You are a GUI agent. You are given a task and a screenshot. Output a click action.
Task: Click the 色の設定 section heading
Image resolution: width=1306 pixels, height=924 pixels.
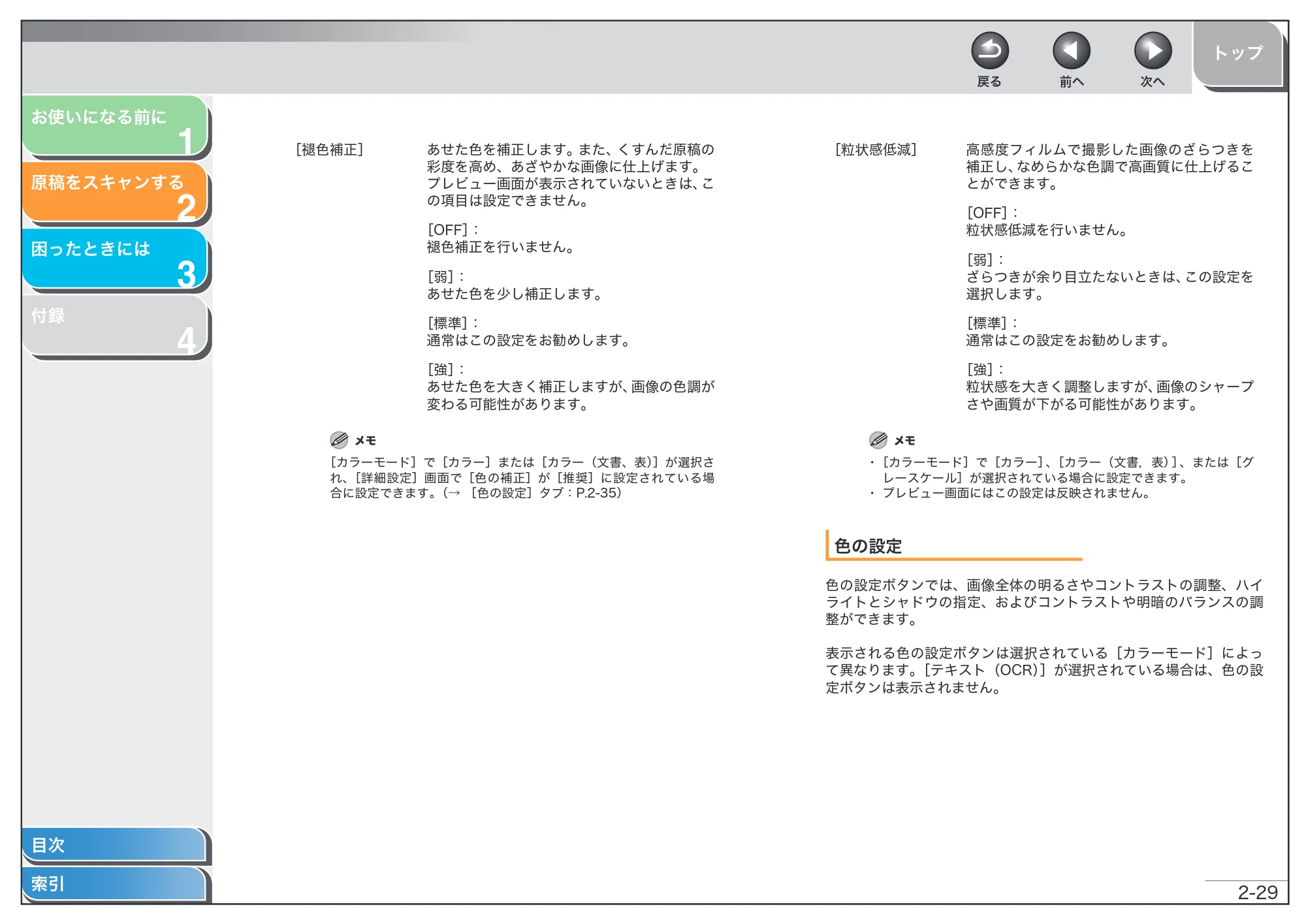[868, 546]
